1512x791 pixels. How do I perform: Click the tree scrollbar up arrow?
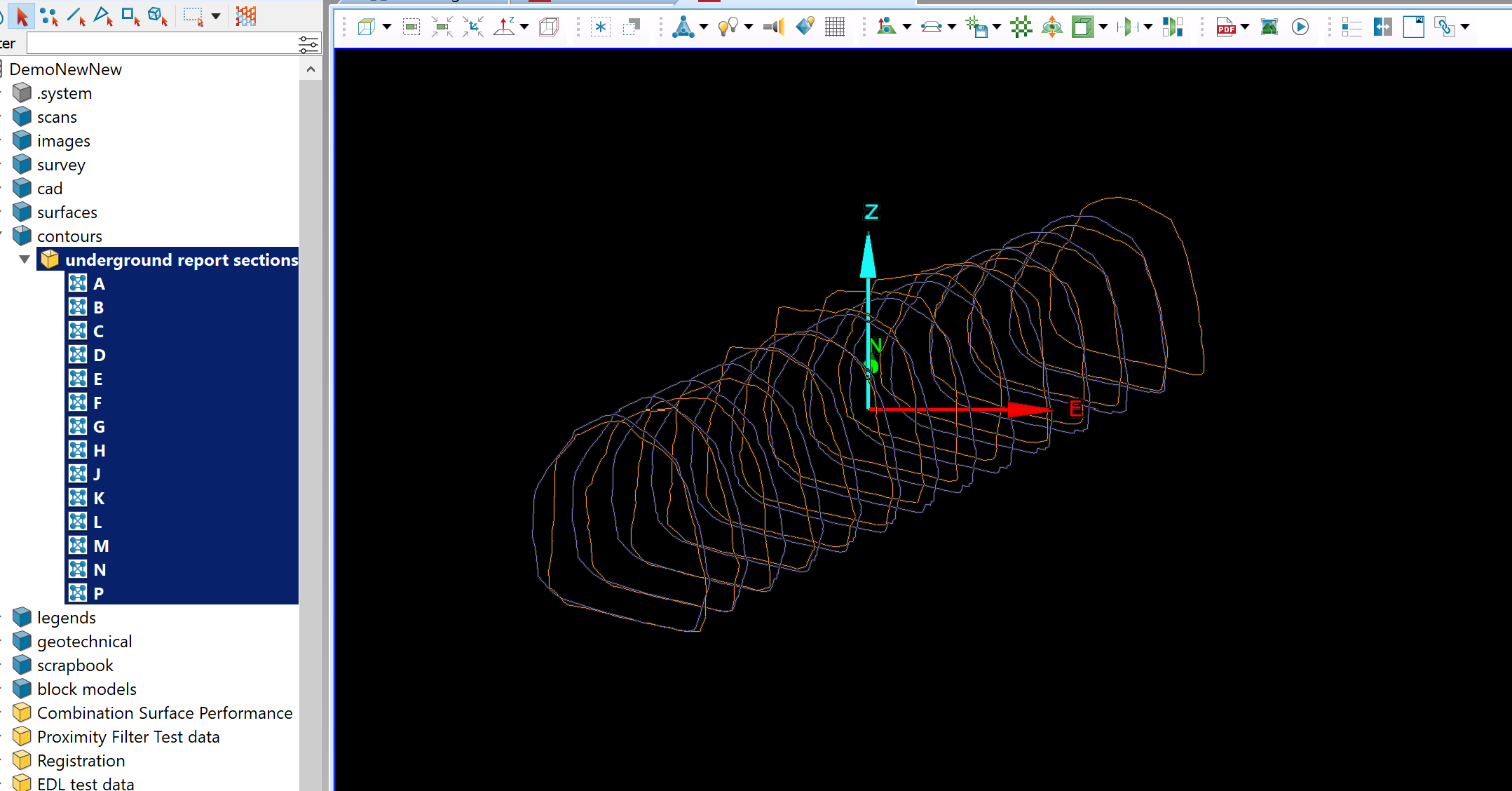(x=311, y=69)
